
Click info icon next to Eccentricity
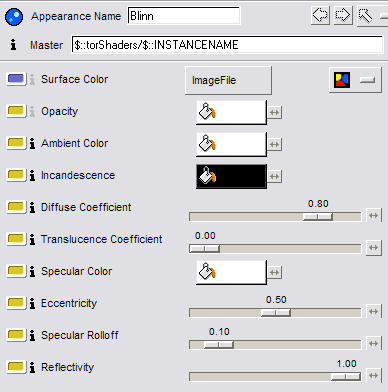coord(32,303)
